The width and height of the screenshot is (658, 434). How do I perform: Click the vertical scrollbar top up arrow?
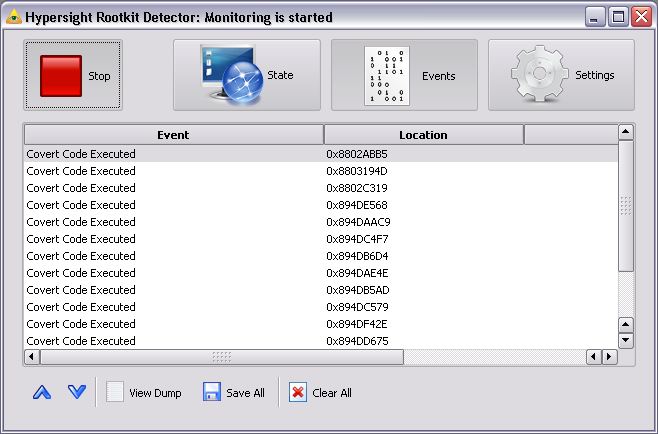click(626, 132)
